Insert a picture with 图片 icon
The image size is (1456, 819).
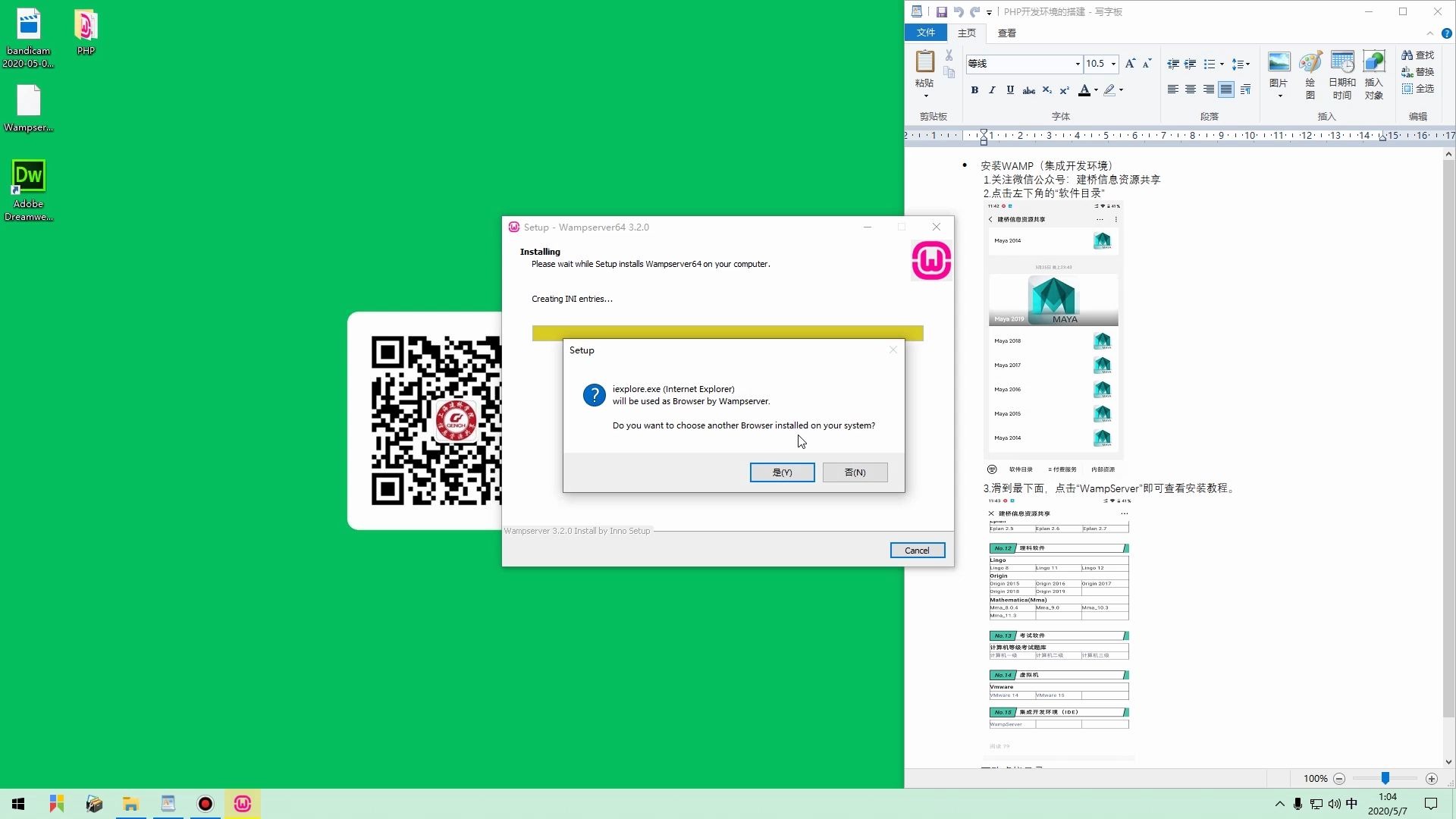1279,62
